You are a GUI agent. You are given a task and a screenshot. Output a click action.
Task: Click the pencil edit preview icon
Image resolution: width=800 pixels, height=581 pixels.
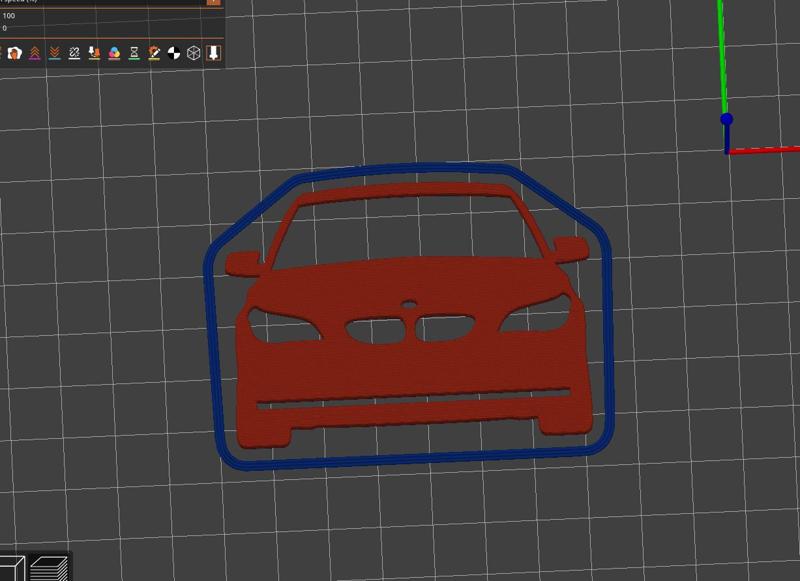pos(153,53)
